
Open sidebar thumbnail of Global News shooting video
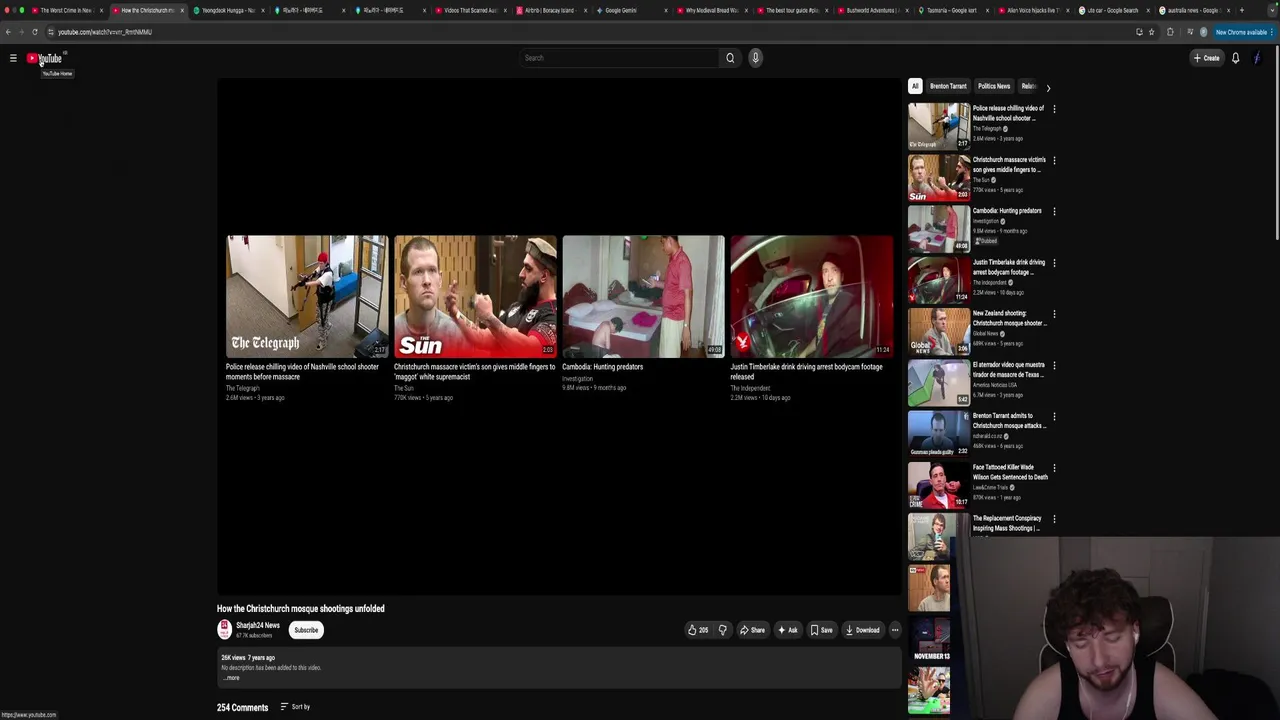(939, 331)
